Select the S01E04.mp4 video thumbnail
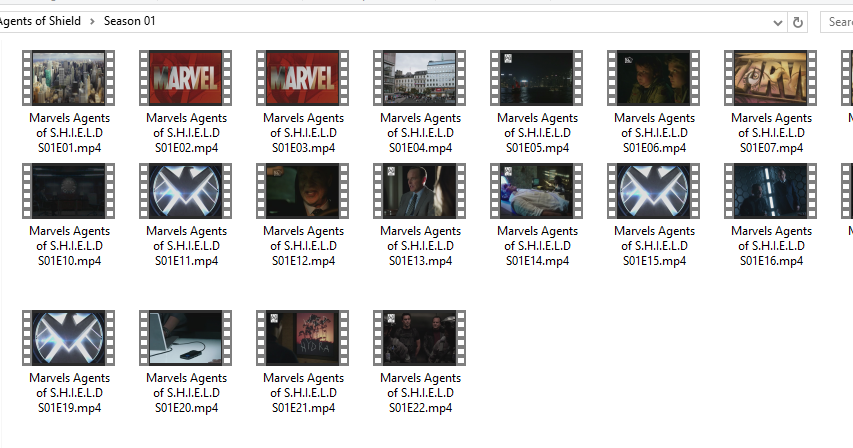853x448 pixels. [419, 78]
